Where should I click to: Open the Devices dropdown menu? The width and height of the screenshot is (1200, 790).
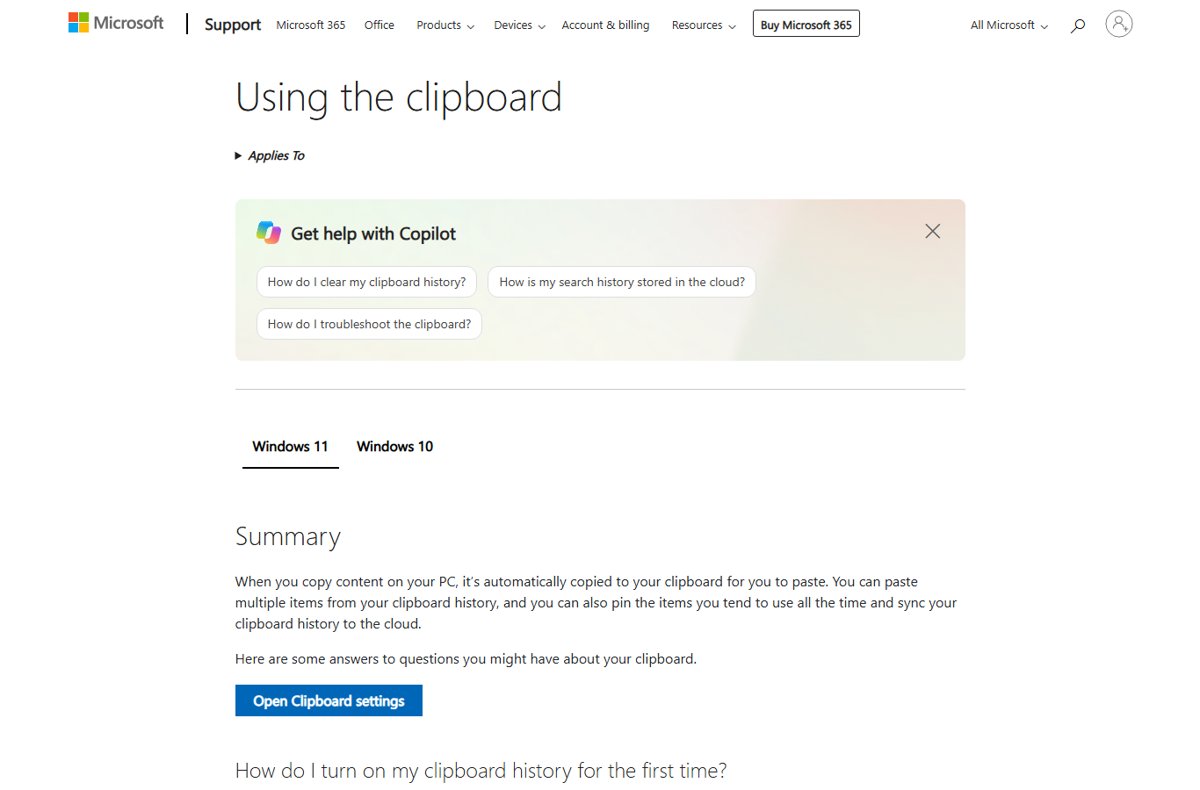tap(519, 25)
